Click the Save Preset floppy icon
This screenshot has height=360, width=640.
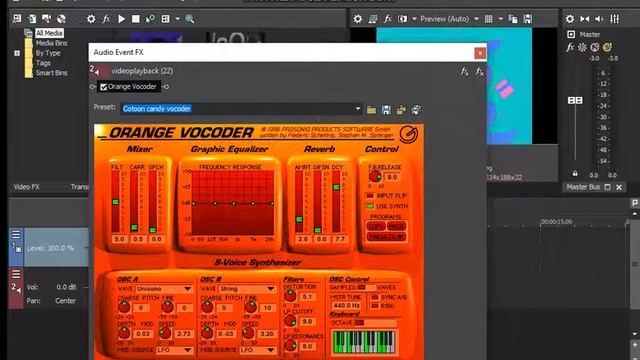point(386,110)
